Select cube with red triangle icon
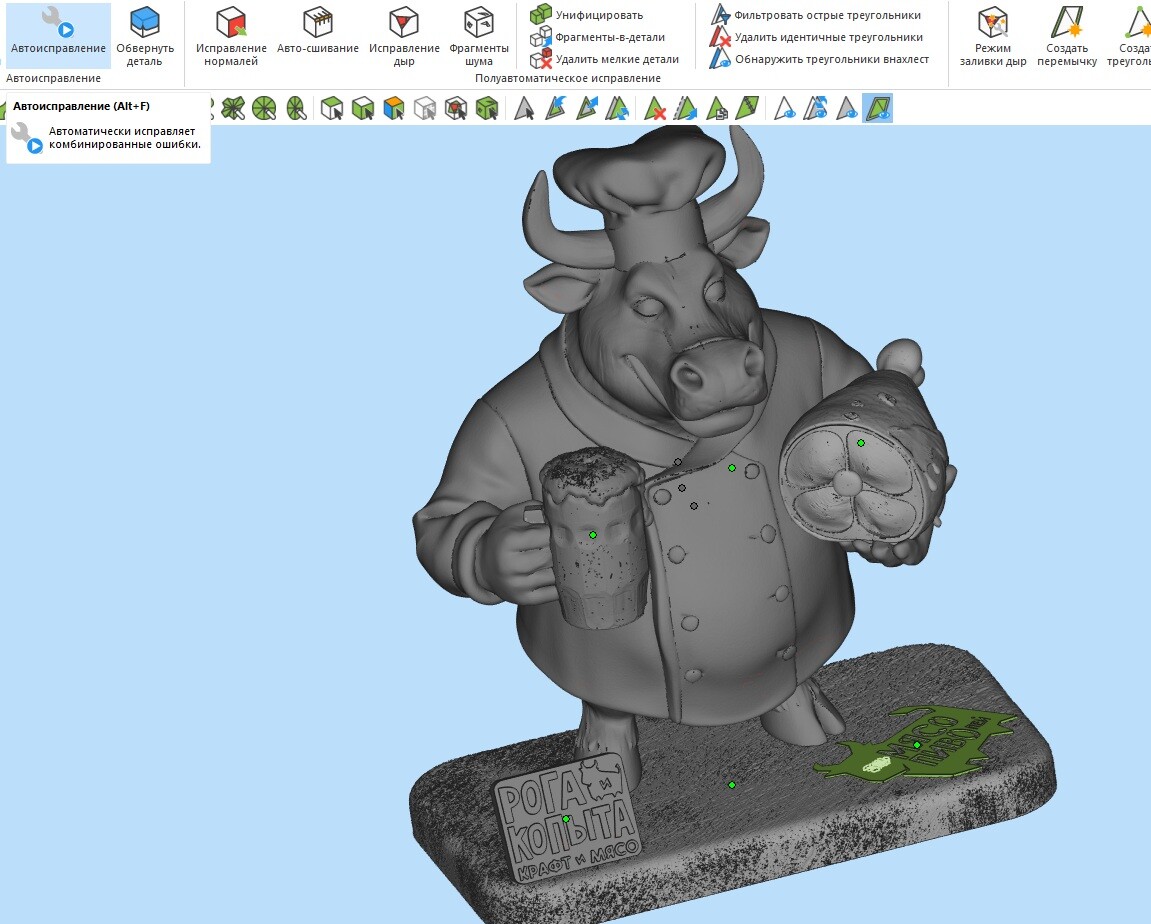This screenshot has height=924, width=1151. (456, 109)
